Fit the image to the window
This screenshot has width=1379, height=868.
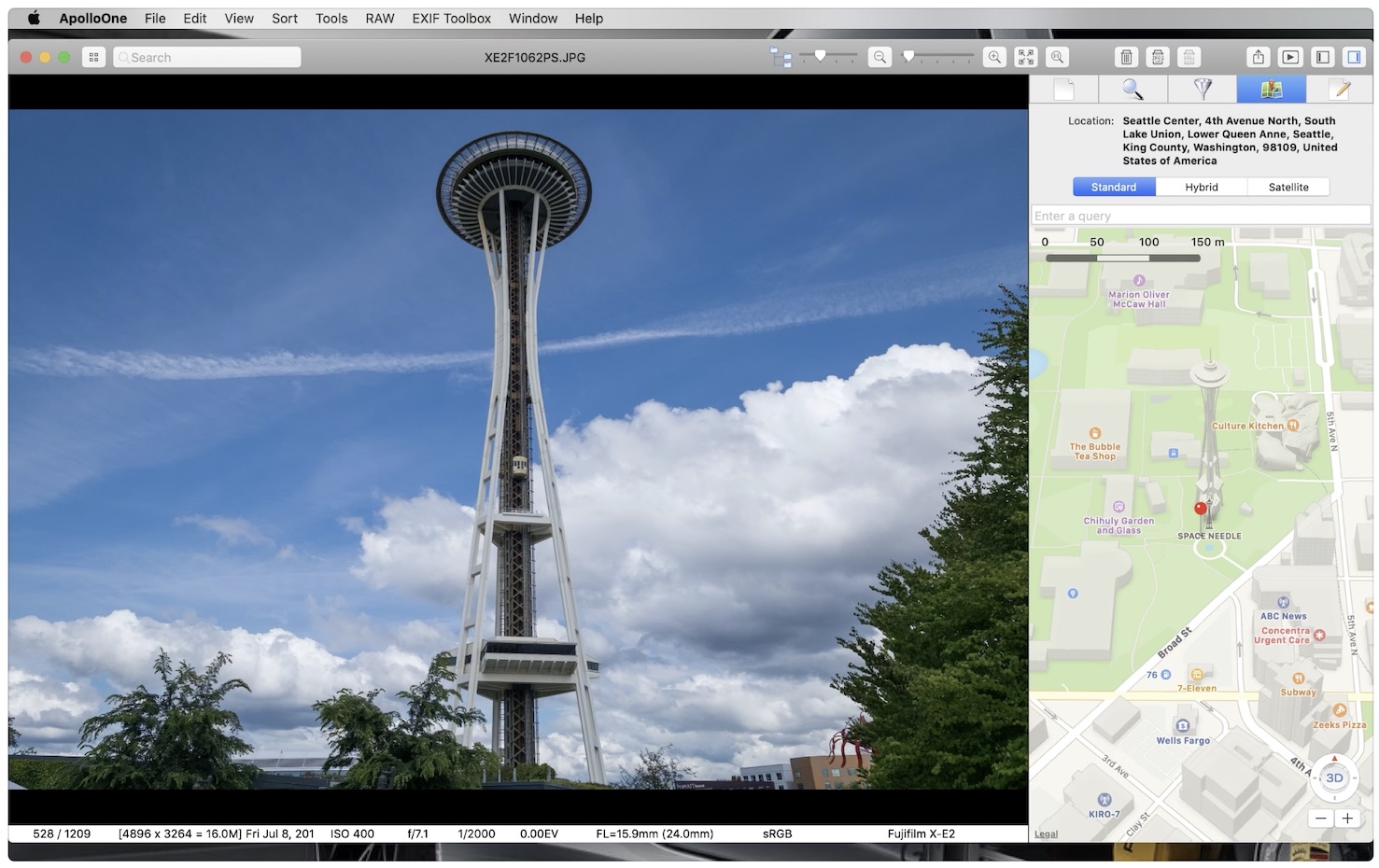pyautogui.click(x=1026, y=57)
